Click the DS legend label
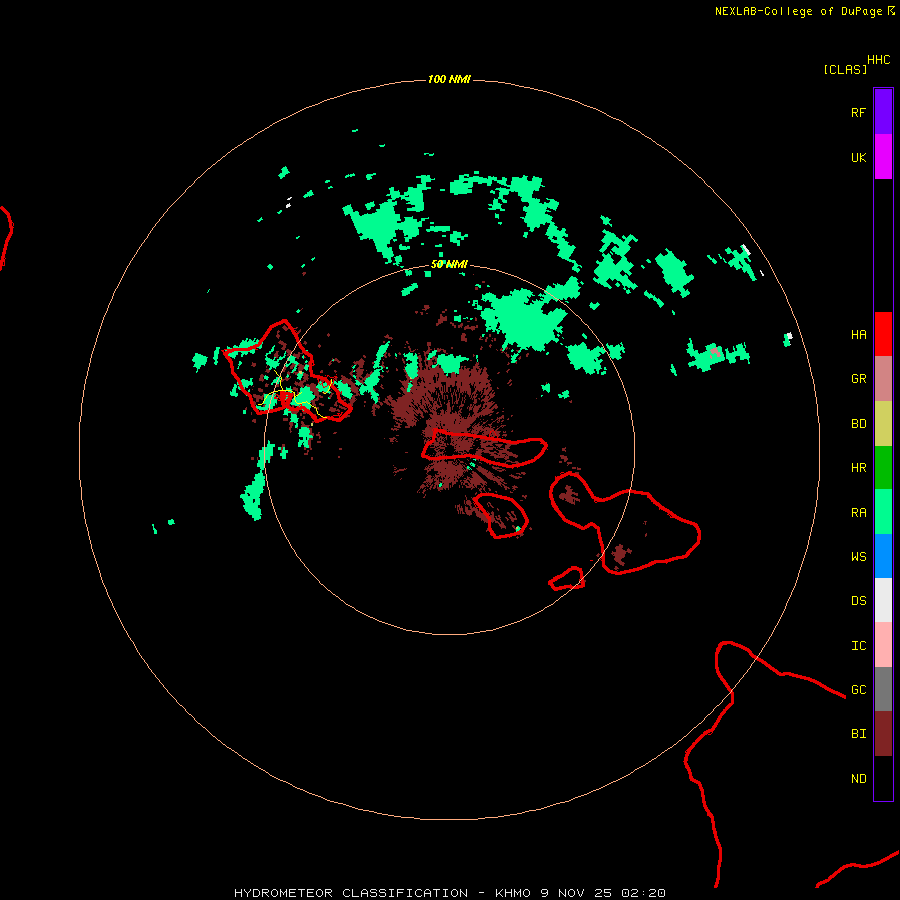 tap(858, 601)
